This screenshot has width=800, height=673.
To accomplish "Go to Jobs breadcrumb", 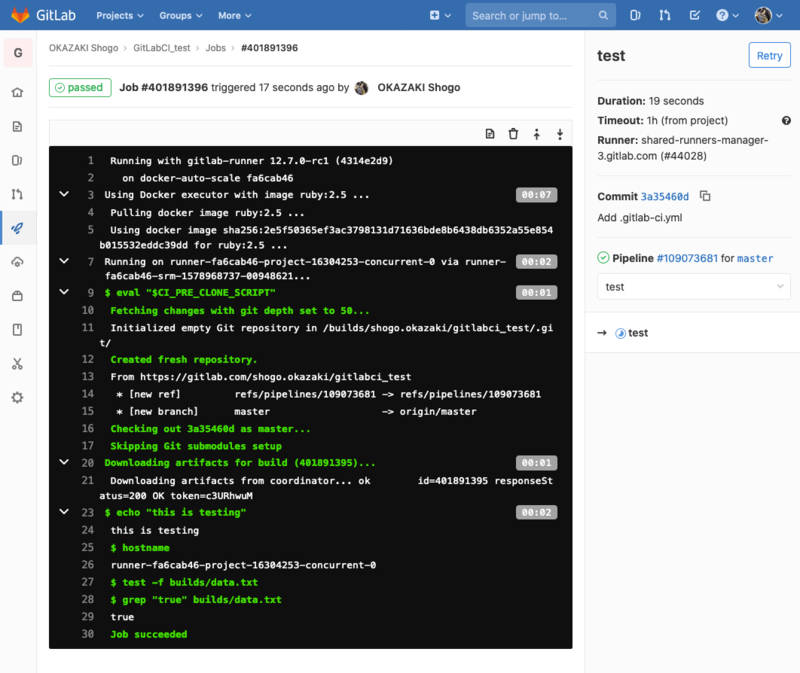I will coord(215,48).
